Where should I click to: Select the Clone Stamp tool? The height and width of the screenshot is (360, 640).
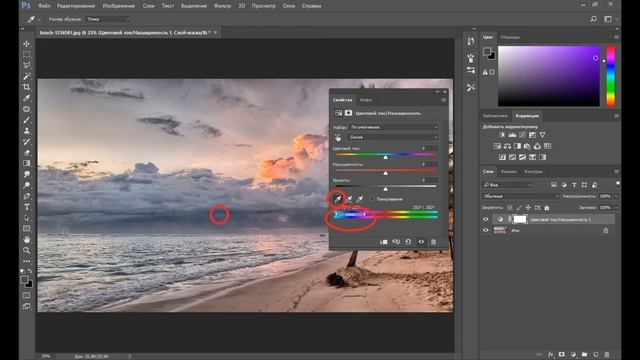pos(27,131)
